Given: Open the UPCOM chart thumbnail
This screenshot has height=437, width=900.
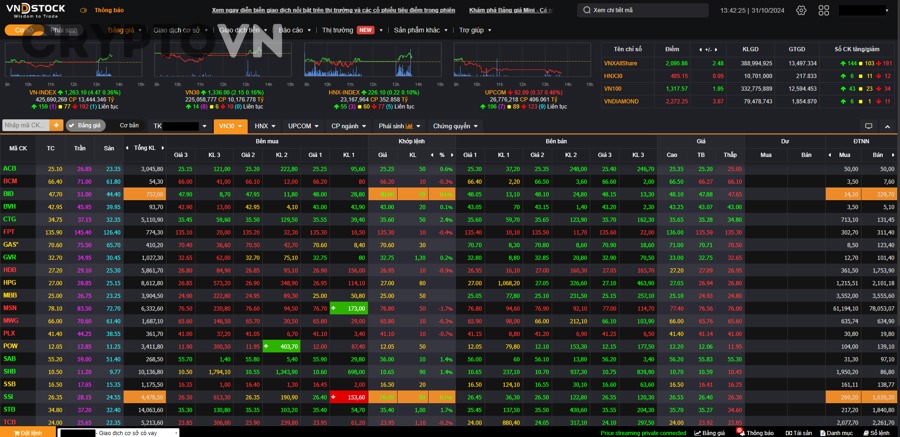Looking at the screenshot, I should pos(521,59).
